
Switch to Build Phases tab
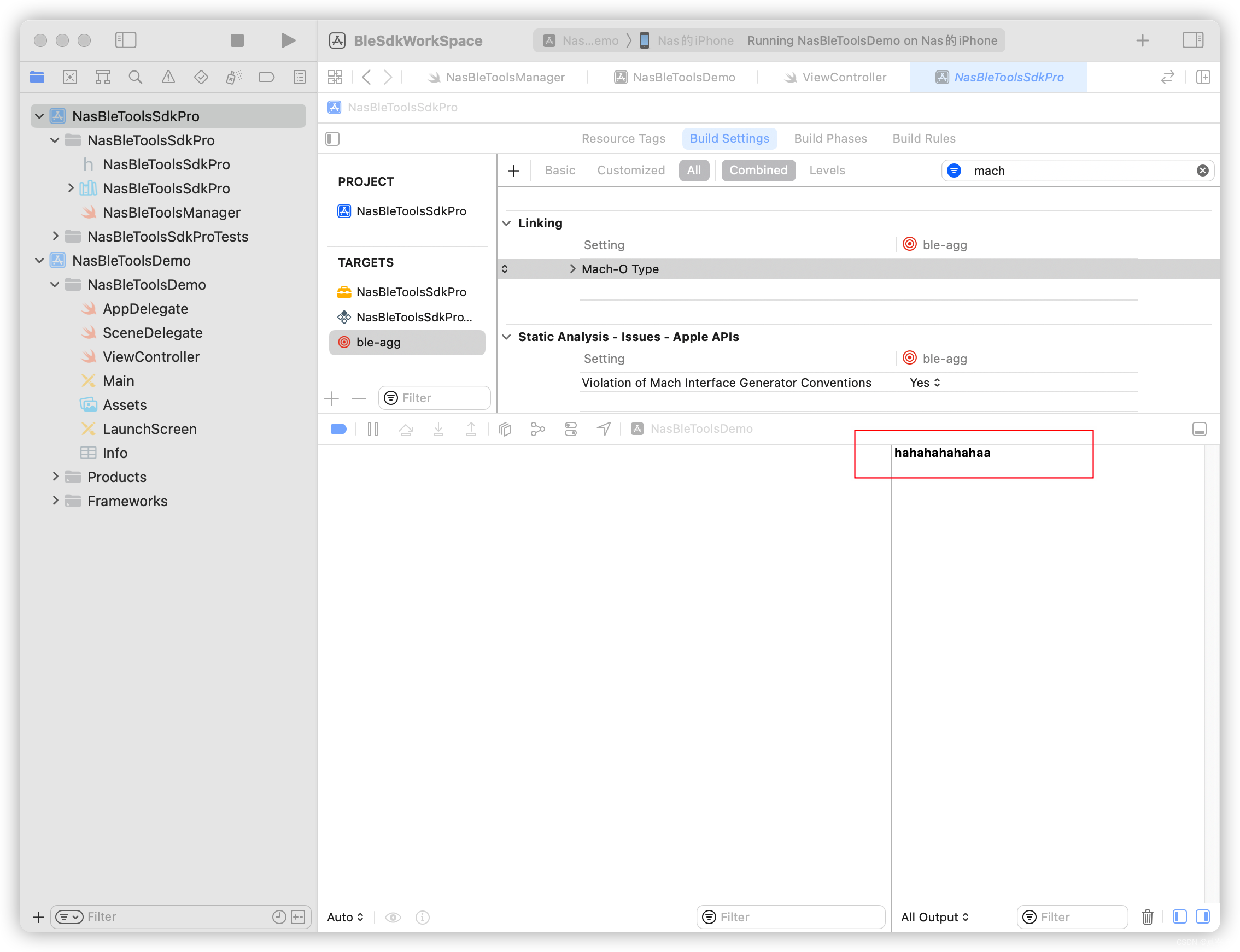(x=830, y=138)
